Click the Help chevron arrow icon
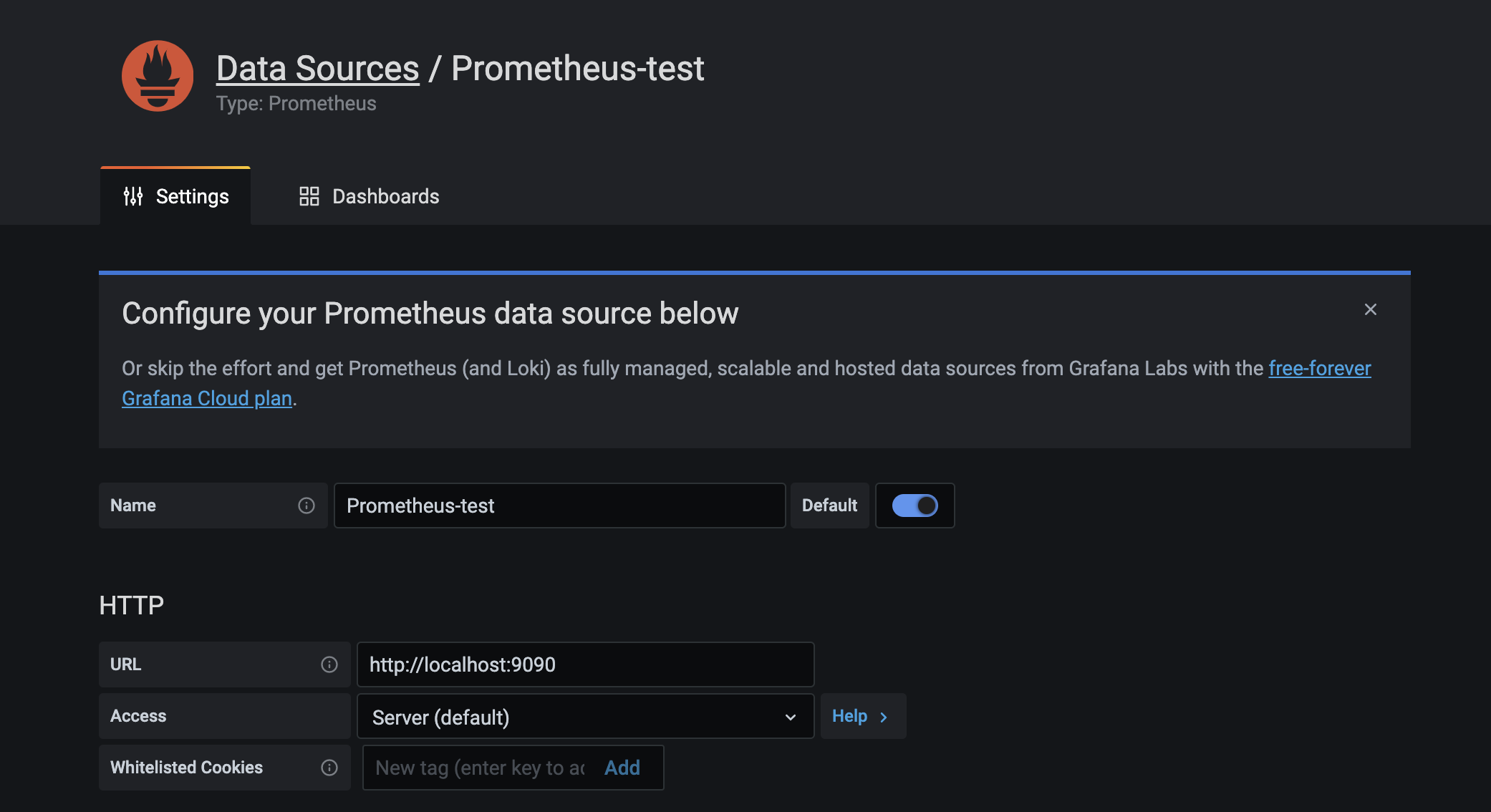The image size is (1491, 812). coord(884,717)
